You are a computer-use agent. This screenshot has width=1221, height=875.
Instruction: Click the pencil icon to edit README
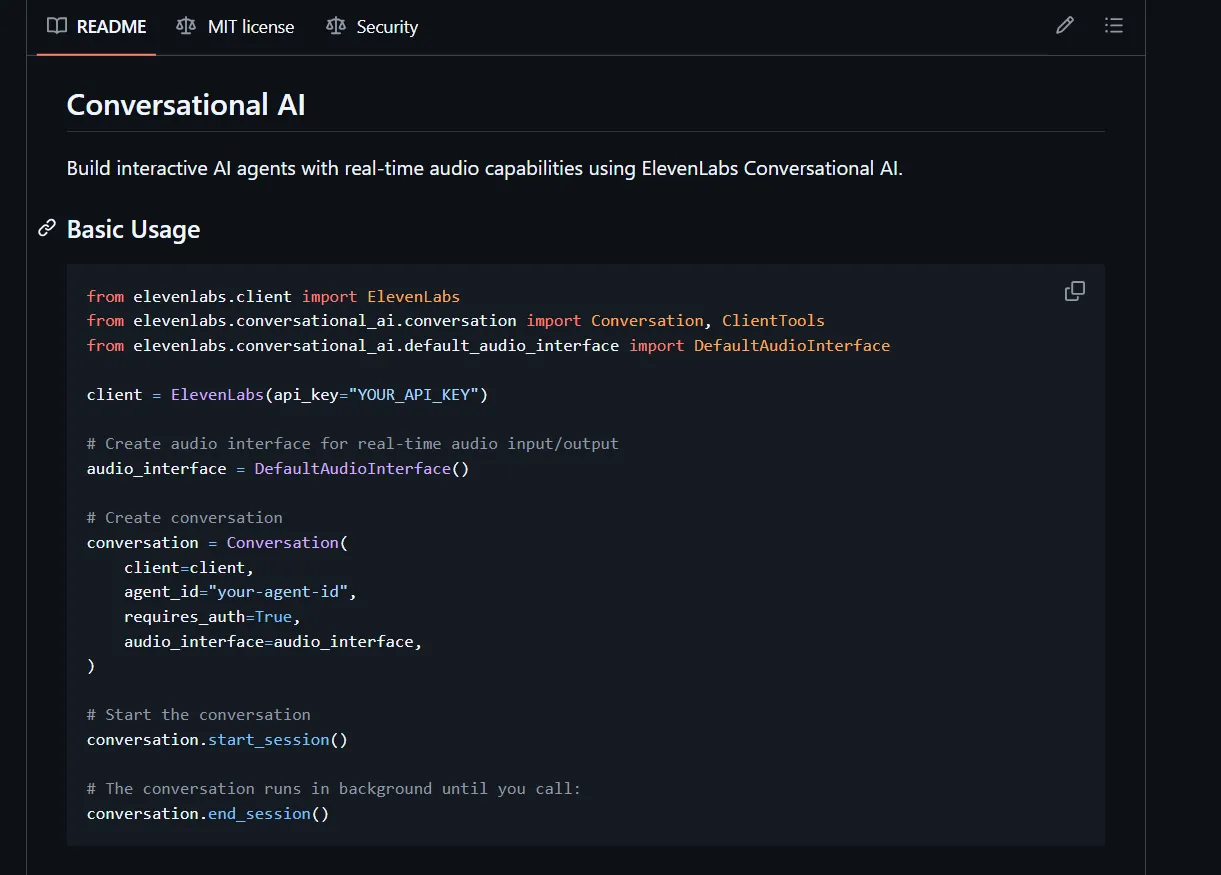point(1065,26)
